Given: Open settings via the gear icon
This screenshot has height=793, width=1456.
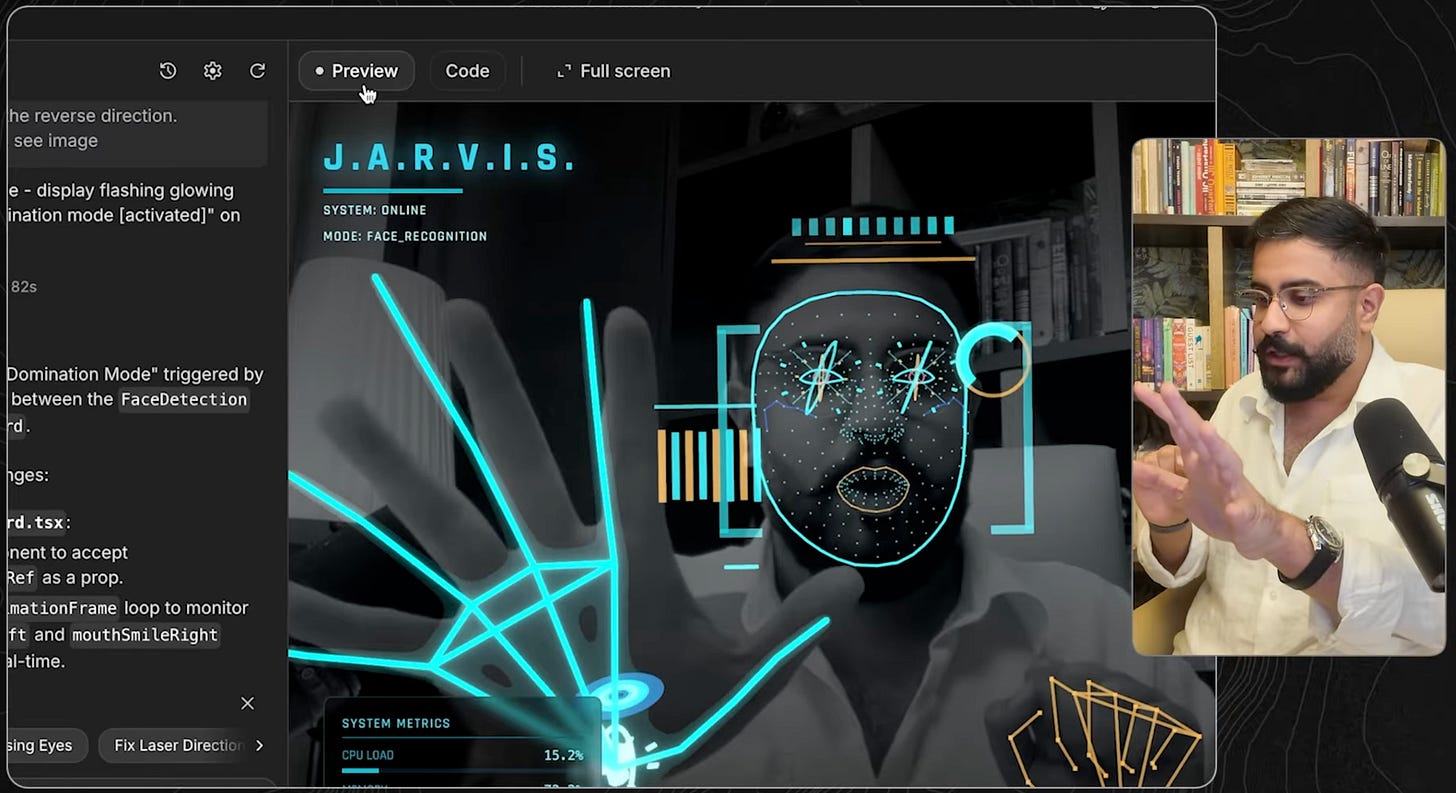Looking at the screenshot, I should pos(212,71).
